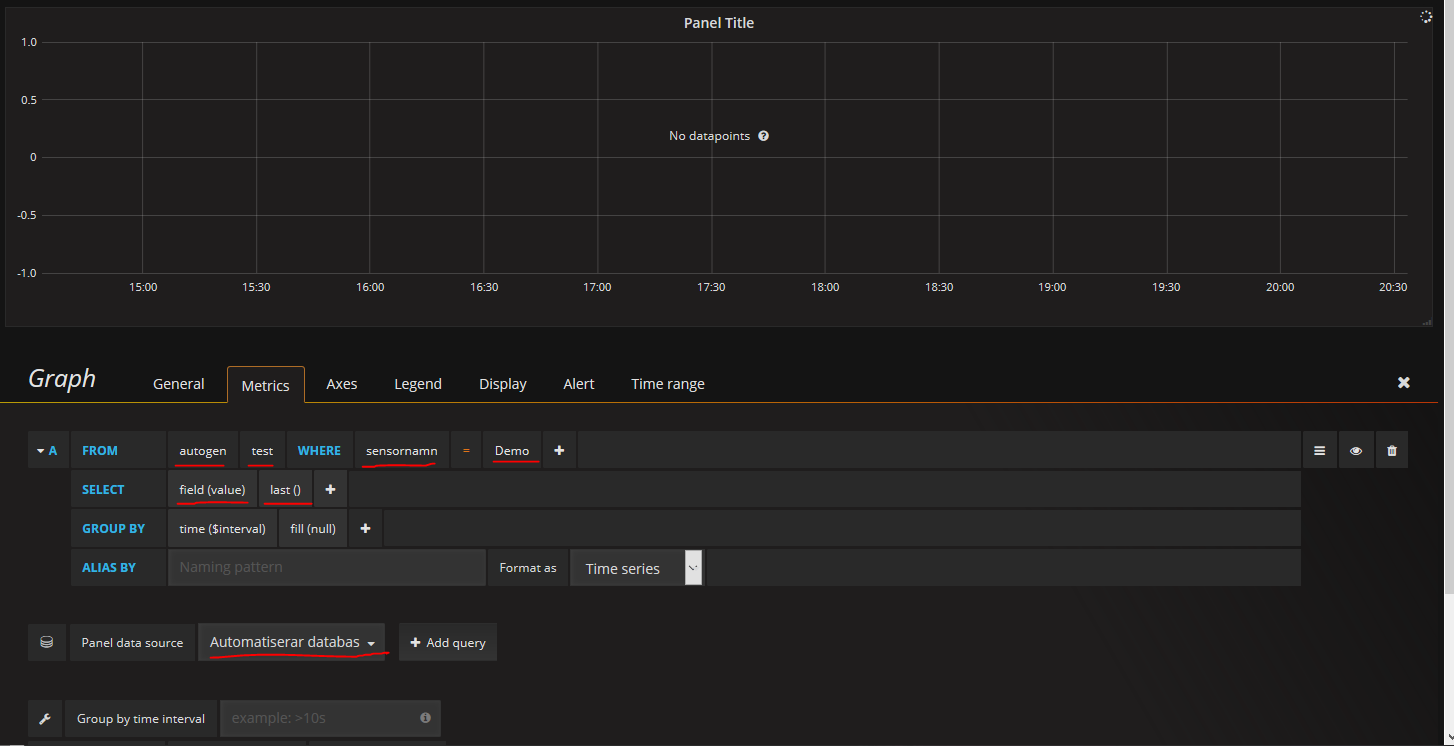Image resolution: width=1454 pixels, height=746 pixels.
Task: Edit the time ($interval) group by part
Action: pos(222,529)
